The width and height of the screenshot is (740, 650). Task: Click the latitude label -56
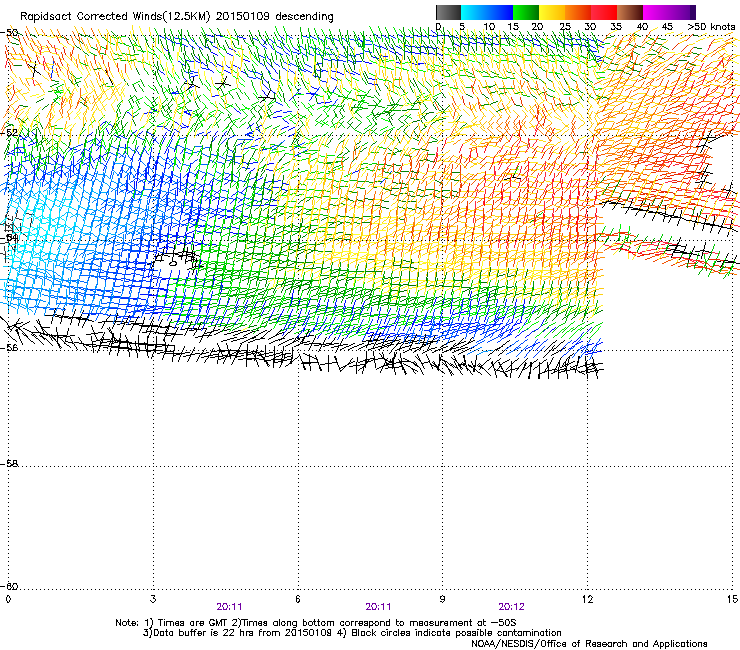click(9, 347)
